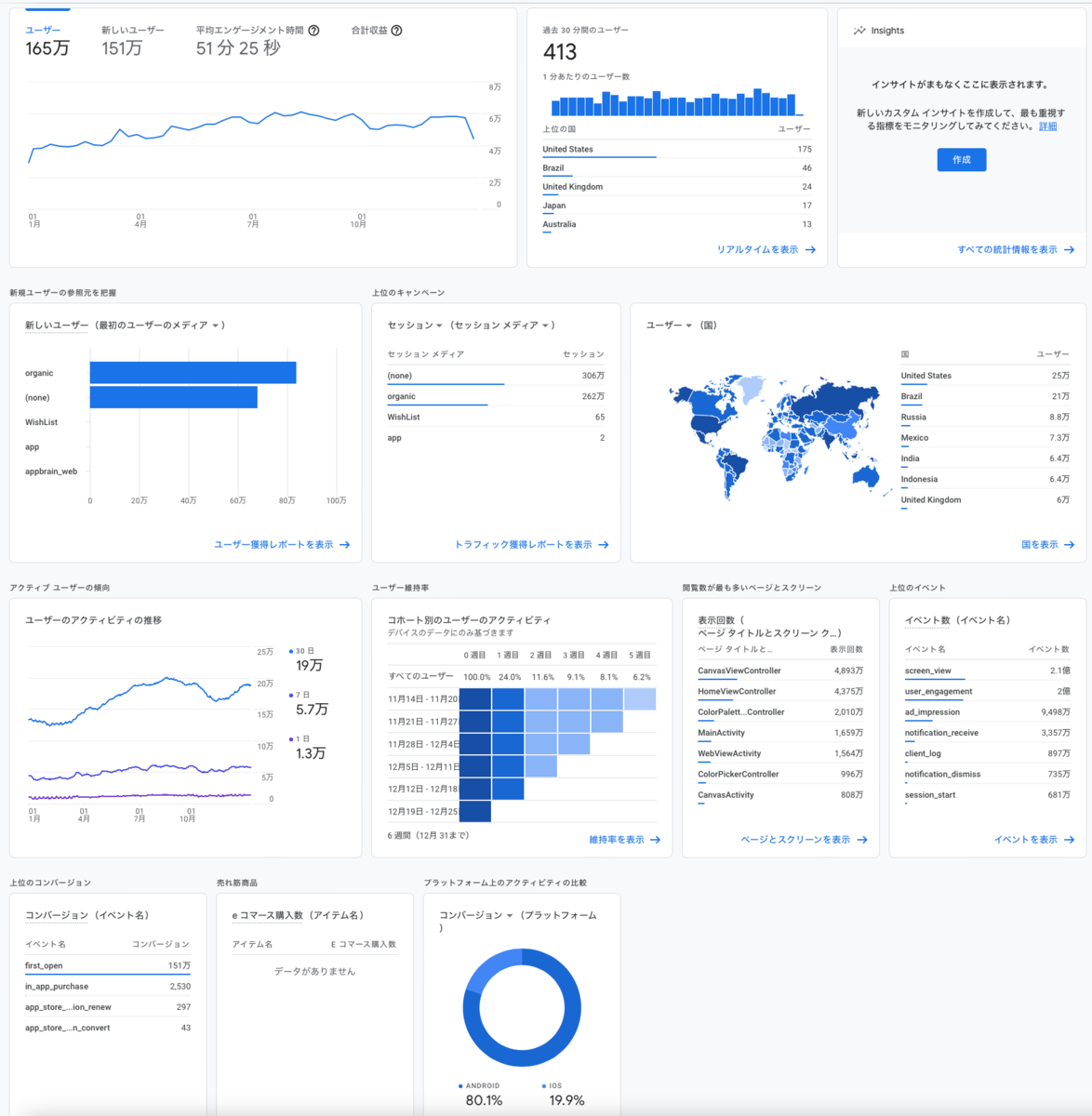
Task: Click セッション column header in campaign table
Action: [583, 354]
